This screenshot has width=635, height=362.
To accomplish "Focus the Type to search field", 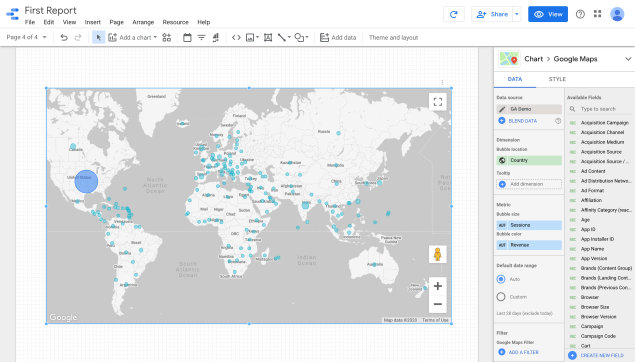I will click(x=599, y=109).
